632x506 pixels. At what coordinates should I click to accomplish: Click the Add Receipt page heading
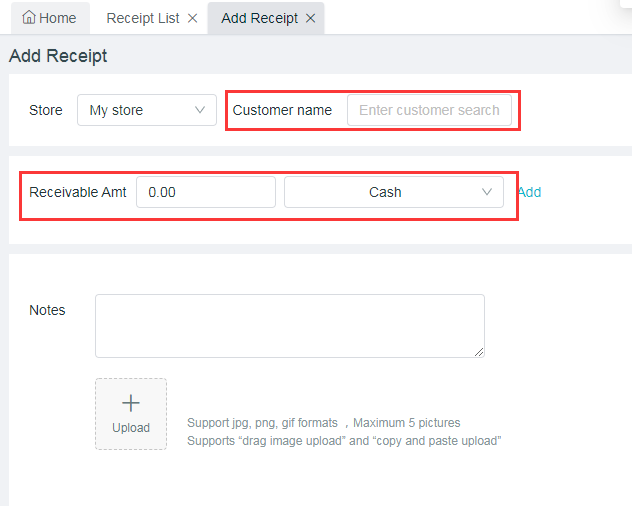point(58,56)
